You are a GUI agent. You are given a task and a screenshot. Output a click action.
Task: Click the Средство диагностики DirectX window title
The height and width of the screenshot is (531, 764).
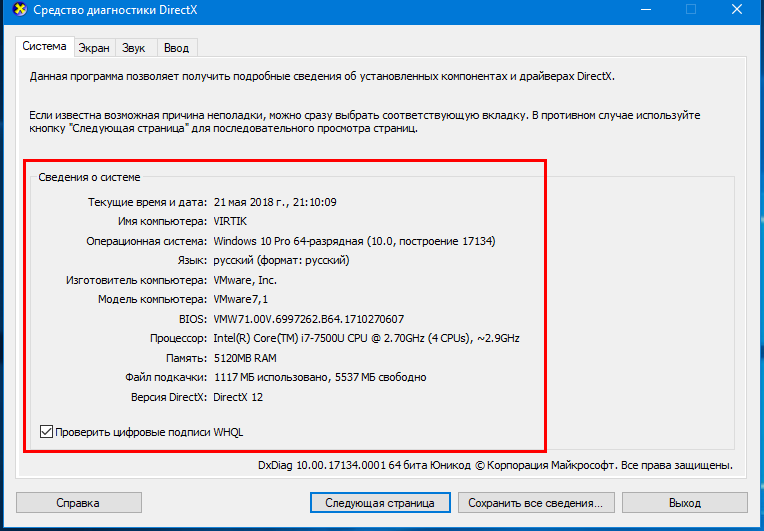point(115,10)
